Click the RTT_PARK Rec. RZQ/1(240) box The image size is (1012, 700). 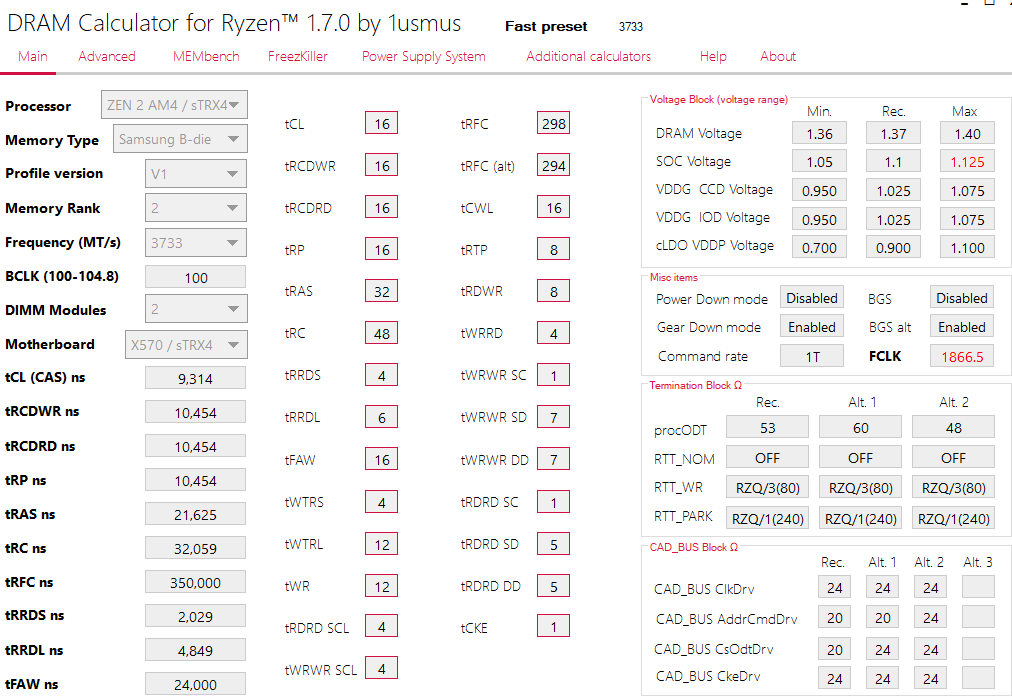coord(767,518)
